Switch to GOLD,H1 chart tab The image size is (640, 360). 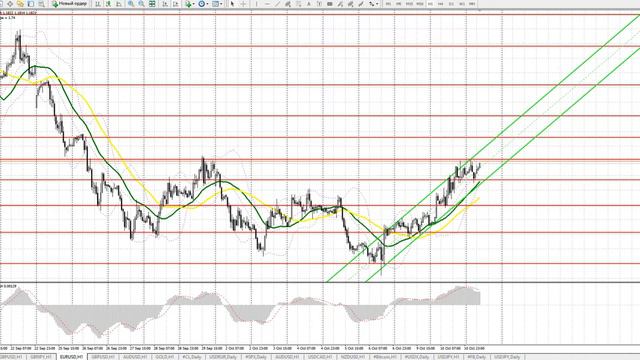tap(164, 357)
